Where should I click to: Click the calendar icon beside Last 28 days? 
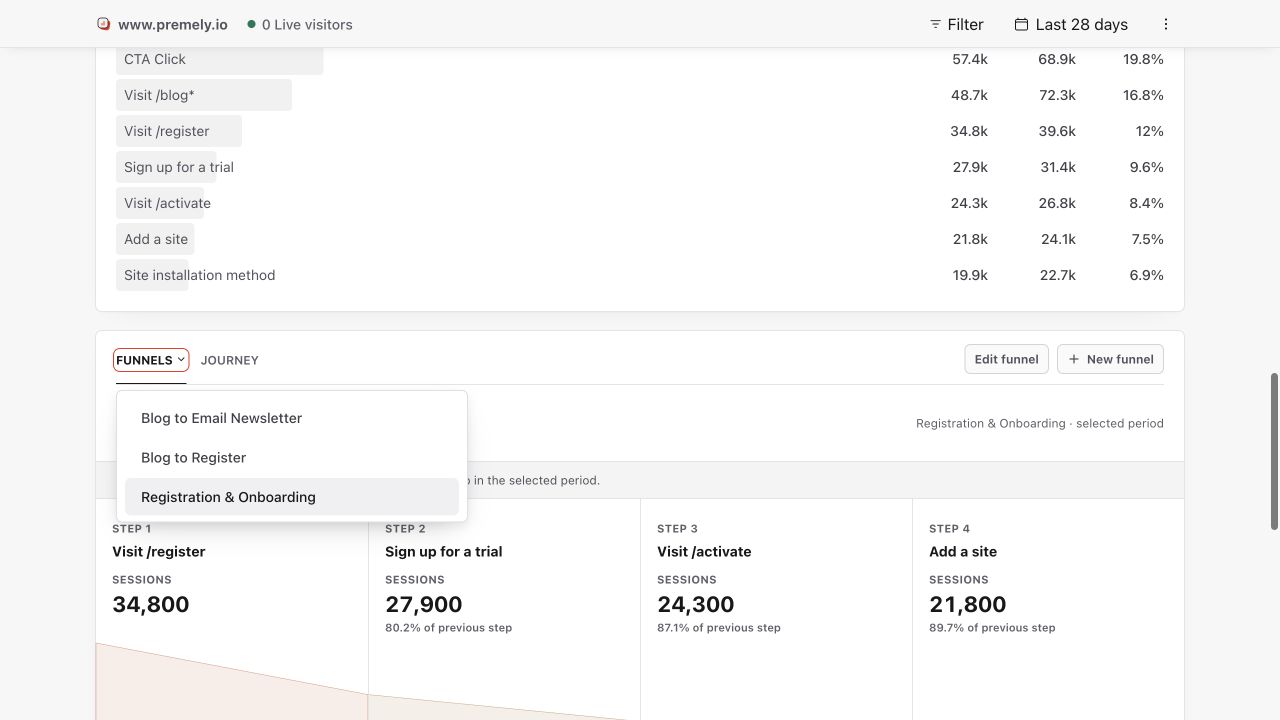(x=1021, y=24)
